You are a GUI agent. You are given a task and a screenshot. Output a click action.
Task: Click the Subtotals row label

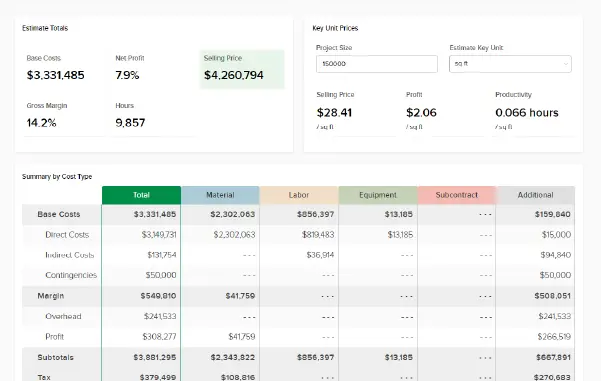coord(56,357)
